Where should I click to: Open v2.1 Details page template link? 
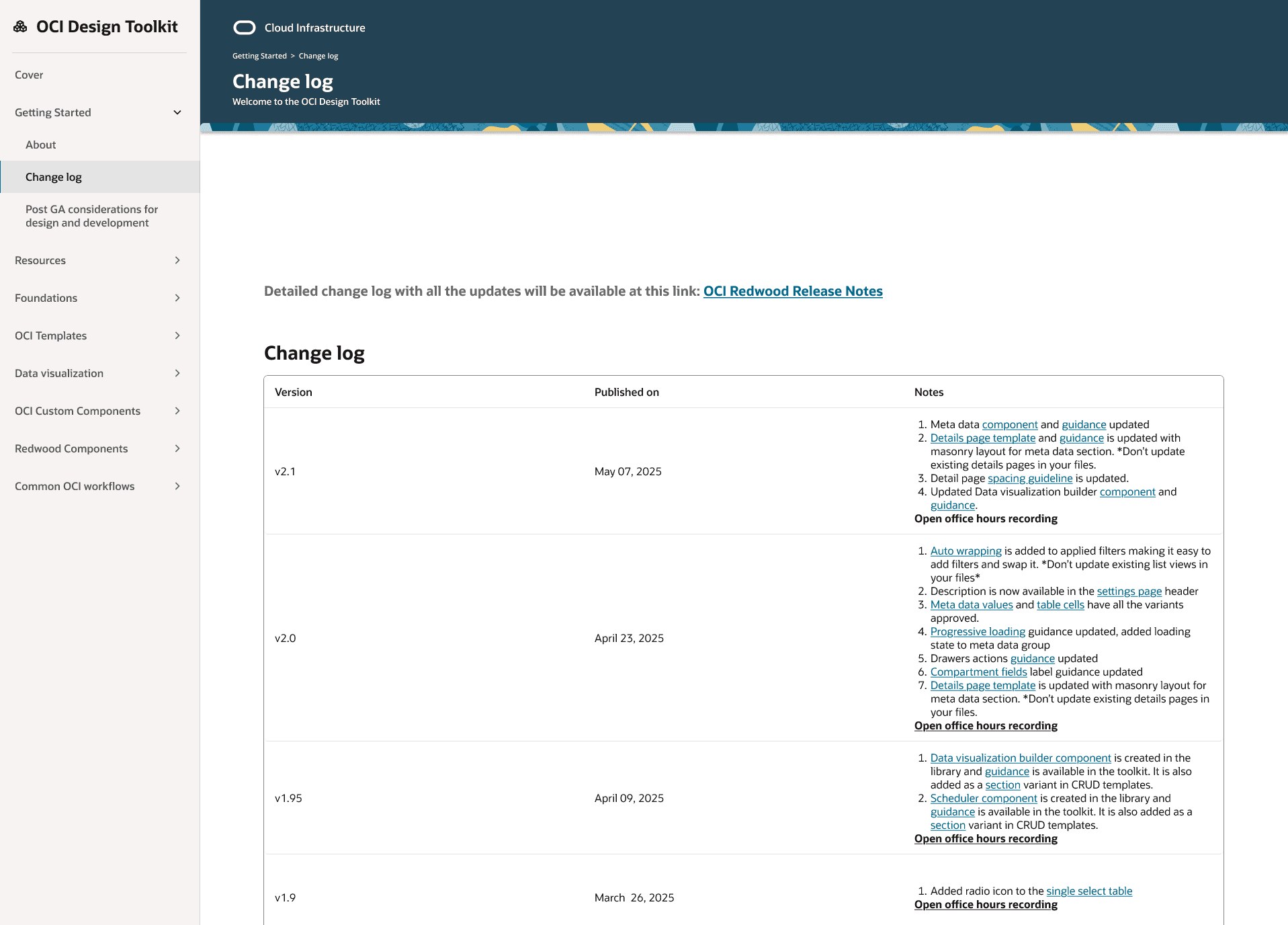tap(983, 438)
